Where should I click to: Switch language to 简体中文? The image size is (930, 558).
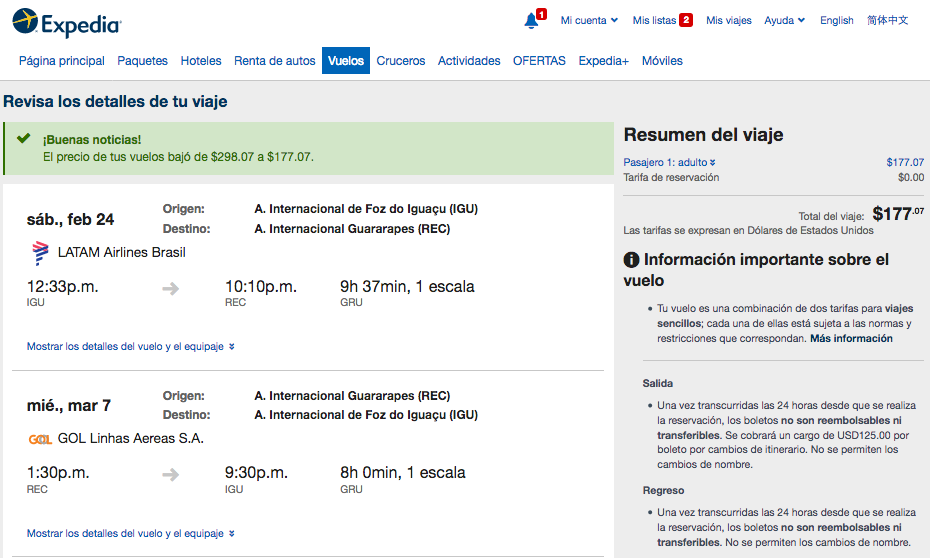pos(887,20)
